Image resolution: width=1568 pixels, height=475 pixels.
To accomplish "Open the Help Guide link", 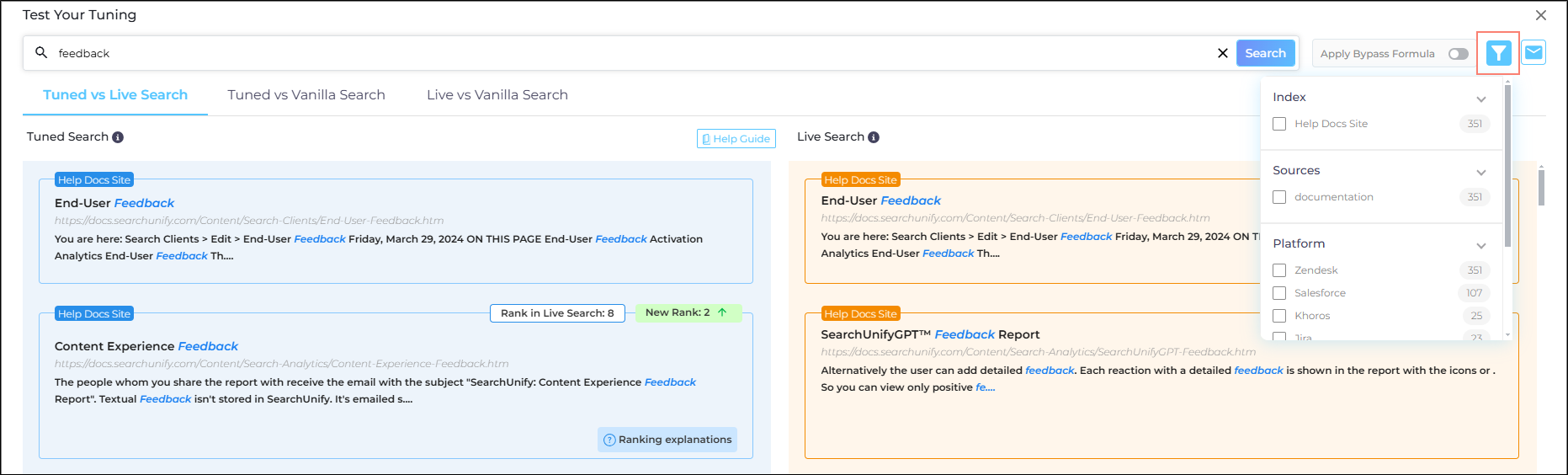I will click(x=736, y=139).
